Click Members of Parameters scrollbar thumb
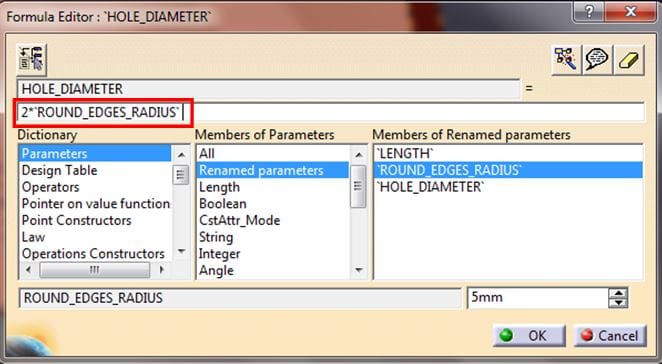 coord(358,186)
